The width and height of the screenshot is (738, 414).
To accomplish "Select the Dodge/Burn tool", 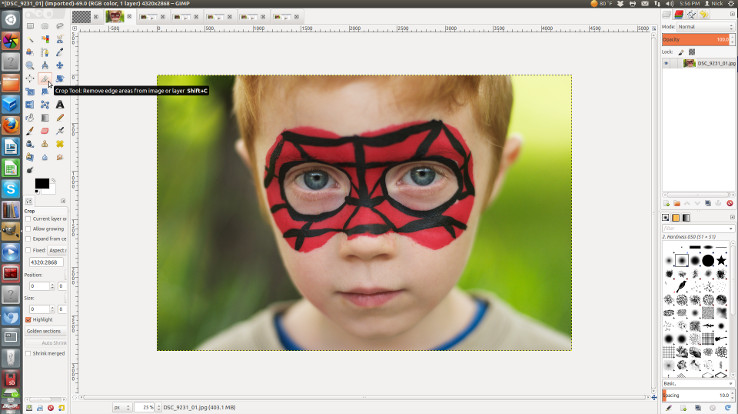I will pyautogui.click(x=30, y=170).
